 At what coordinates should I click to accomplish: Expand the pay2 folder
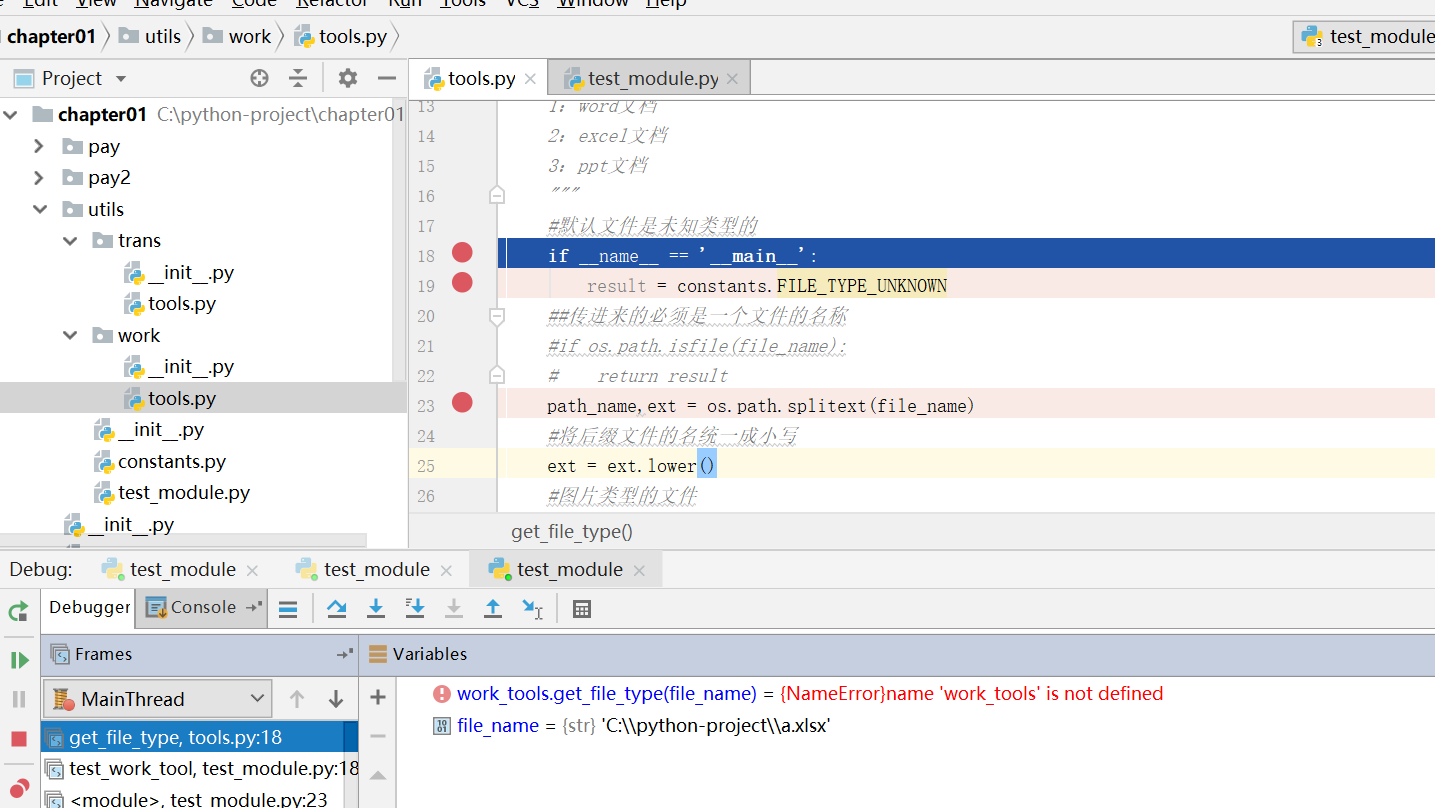pyautogui.click(x=39, y=178)
